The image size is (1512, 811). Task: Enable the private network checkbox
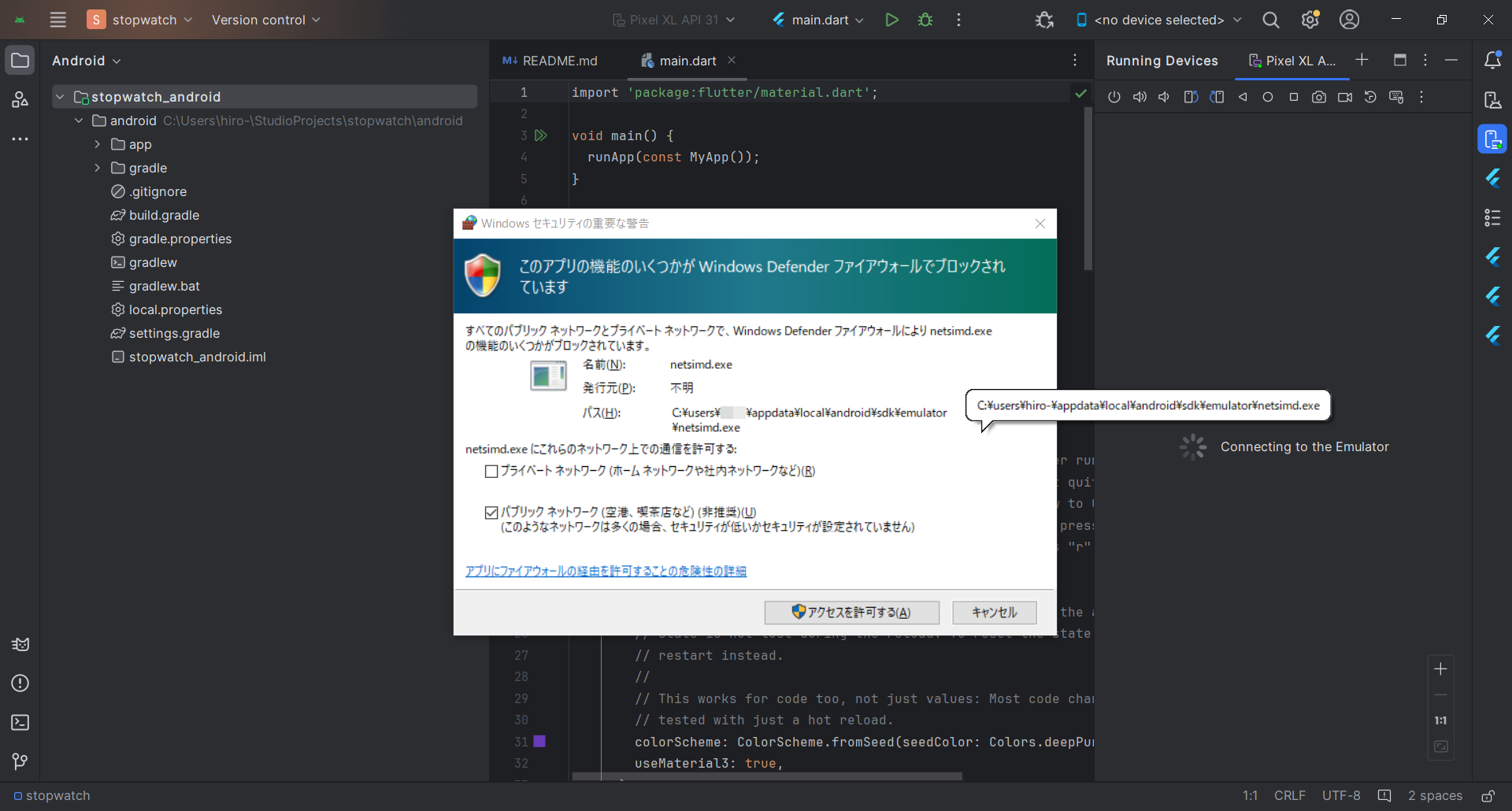pos(491,472)
